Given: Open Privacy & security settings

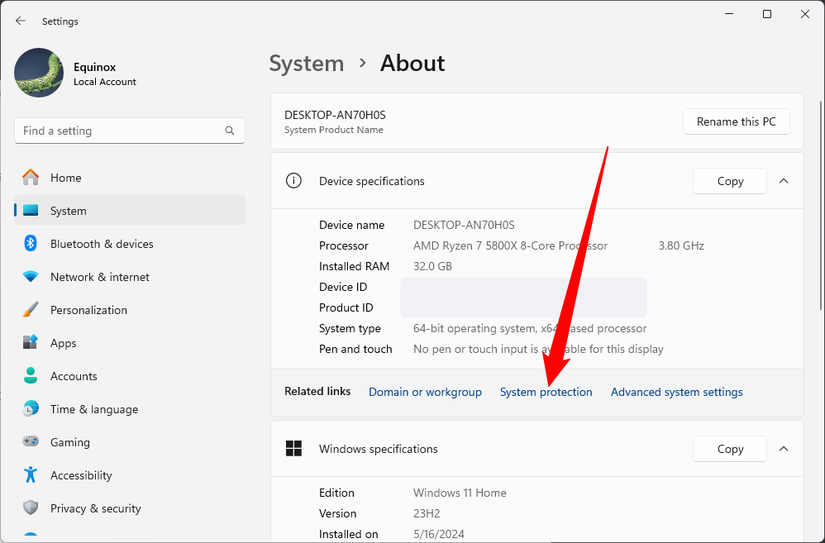Looking at the screenshot, I should point(129,509).
